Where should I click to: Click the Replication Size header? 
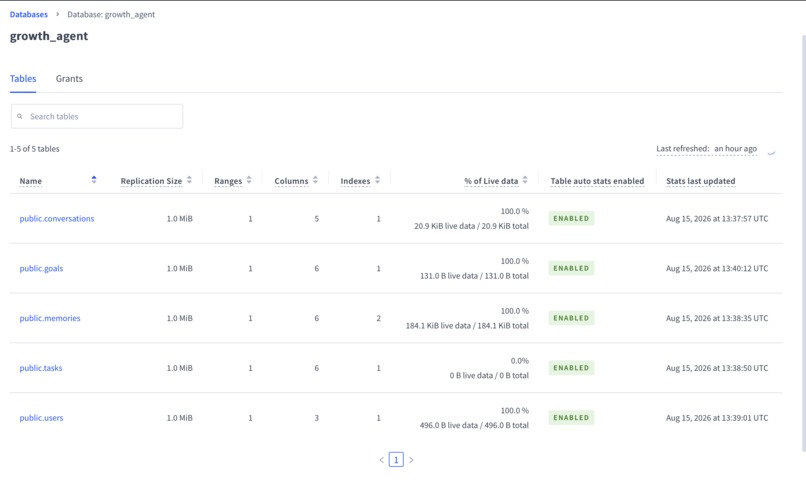(151, 181)
